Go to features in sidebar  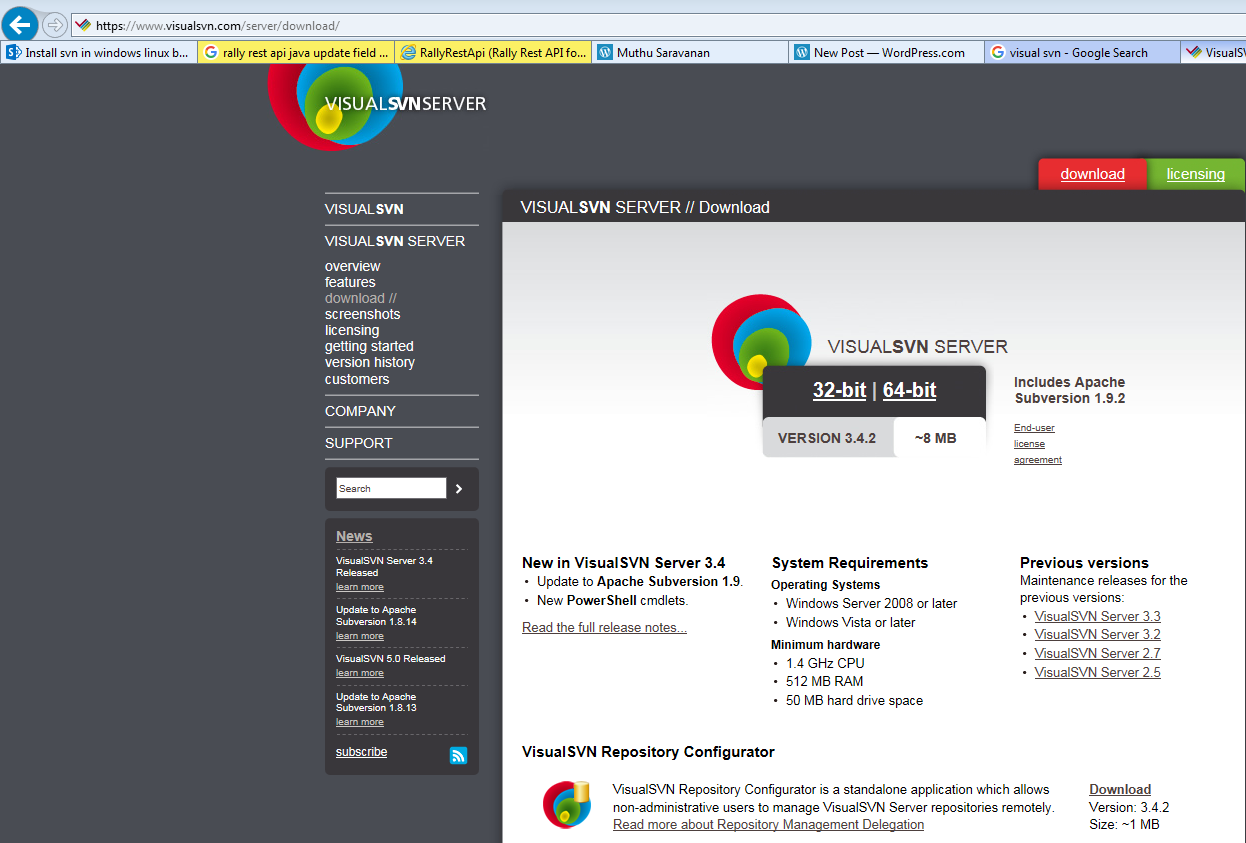pyautogui.click(x=350, y=282)
